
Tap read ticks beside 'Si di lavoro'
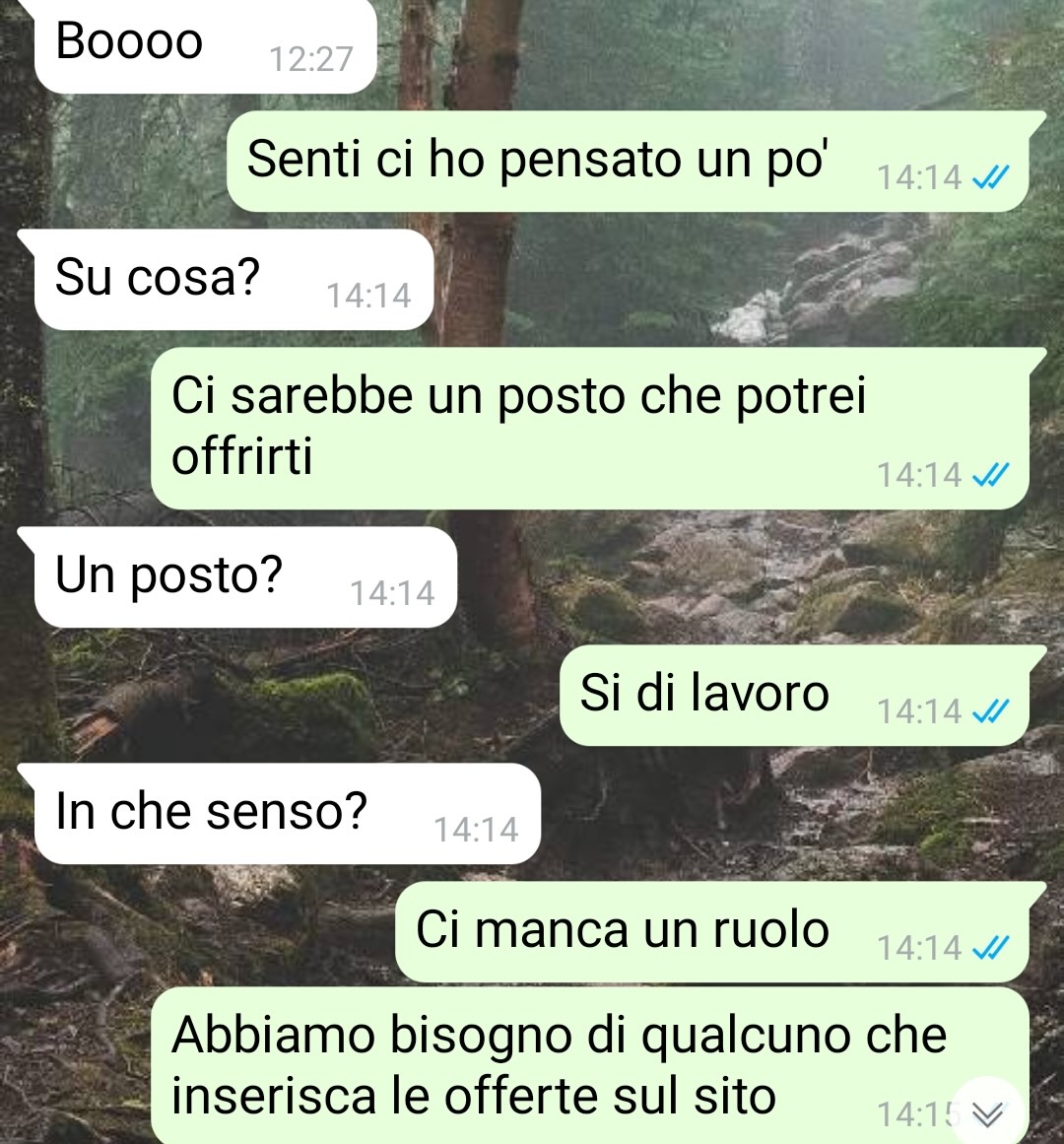(992, 710)
